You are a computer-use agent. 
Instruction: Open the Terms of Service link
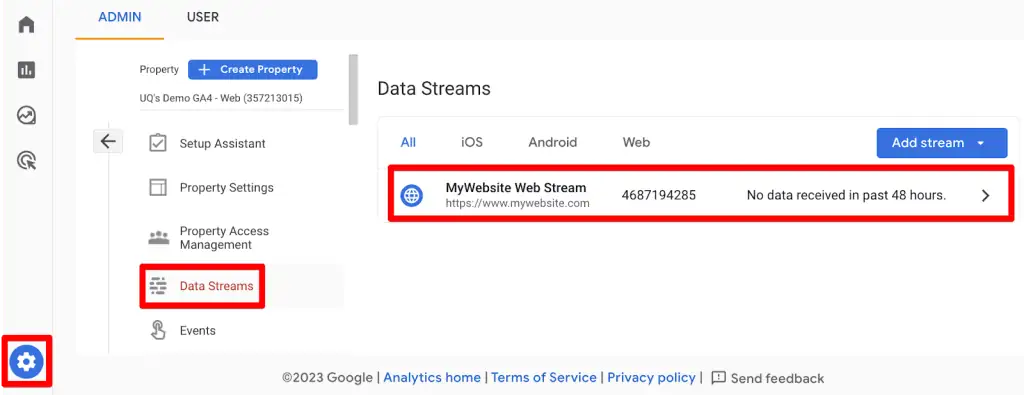coord(543,377)
